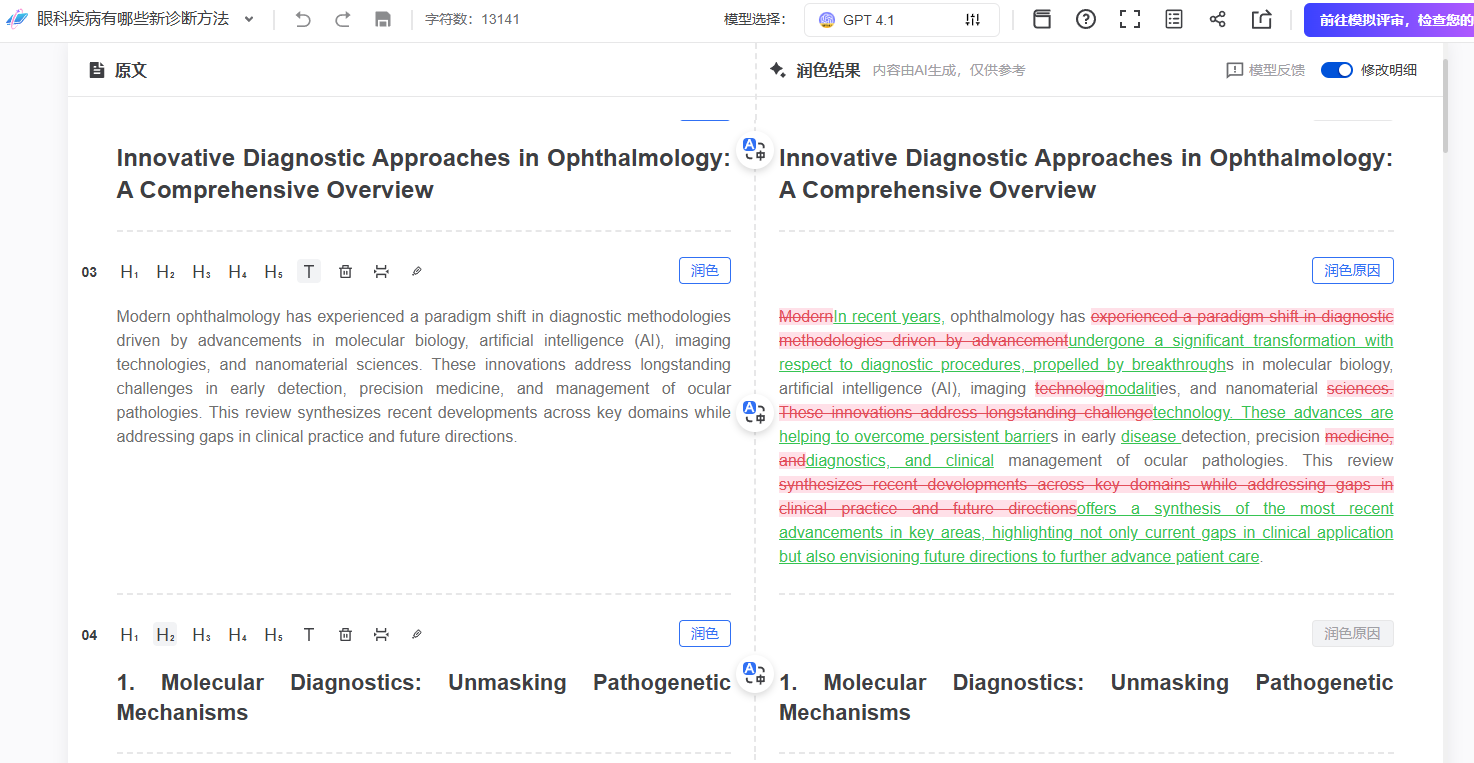Set section 04 to H4 heading
Viewport: 1474px width, 763px height.
tap(237, 634)
